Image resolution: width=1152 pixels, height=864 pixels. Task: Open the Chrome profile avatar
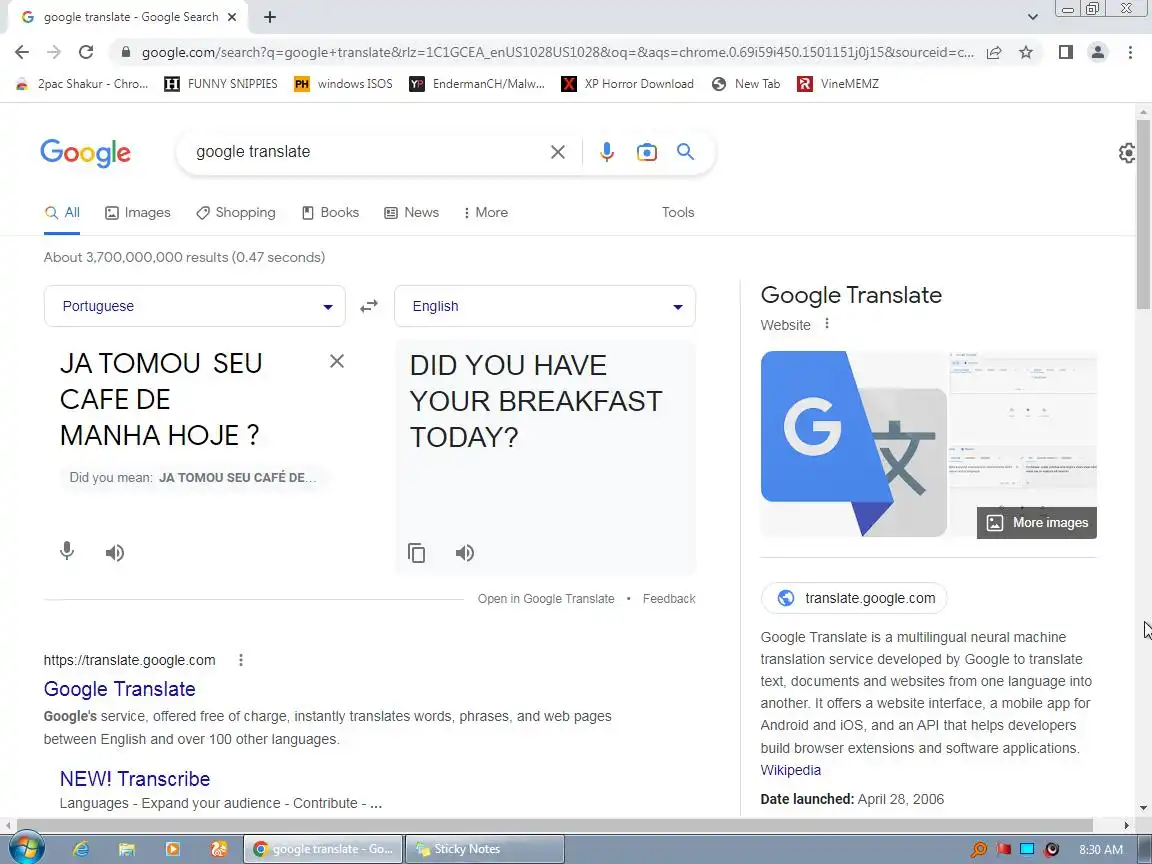pos(1098,52)
